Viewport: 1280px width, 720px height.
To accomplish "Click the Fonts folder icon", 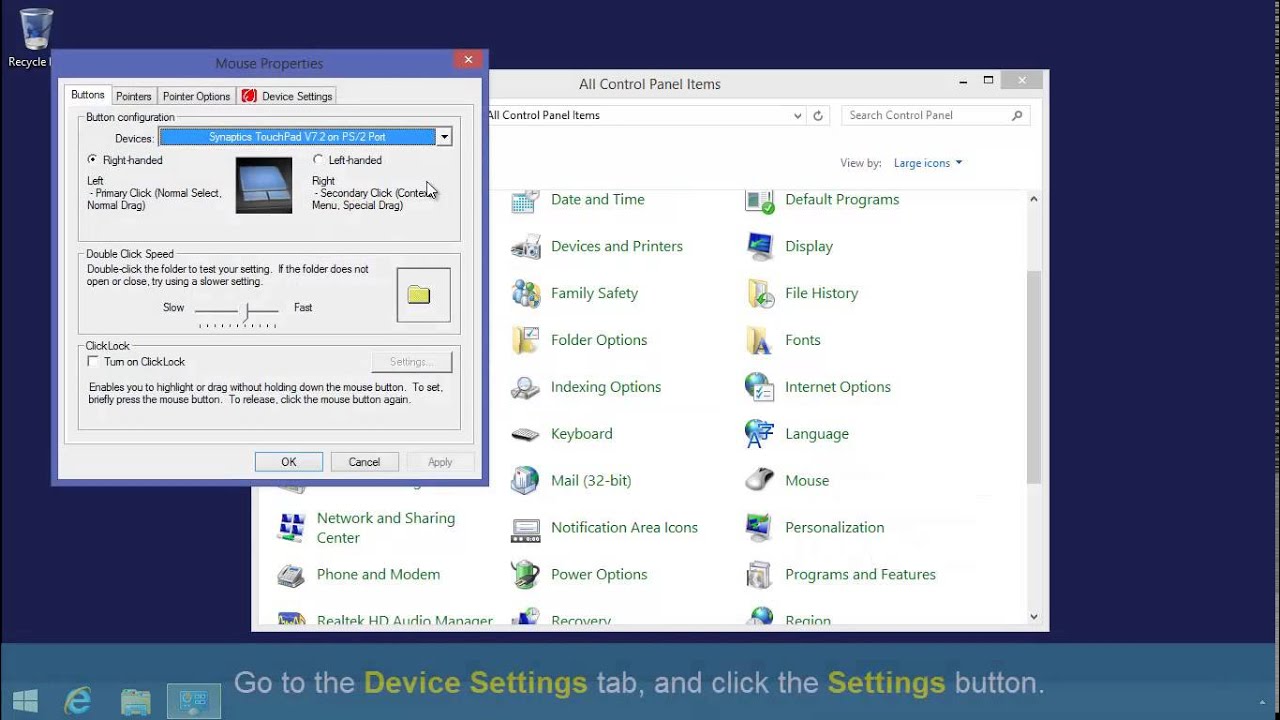I will [x=760, y=340].
